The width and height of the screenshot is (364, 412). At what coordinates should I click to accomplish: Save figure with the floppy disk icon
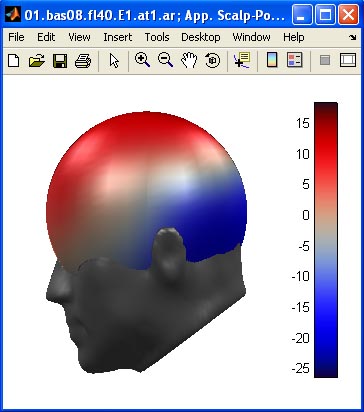[60, 61]
